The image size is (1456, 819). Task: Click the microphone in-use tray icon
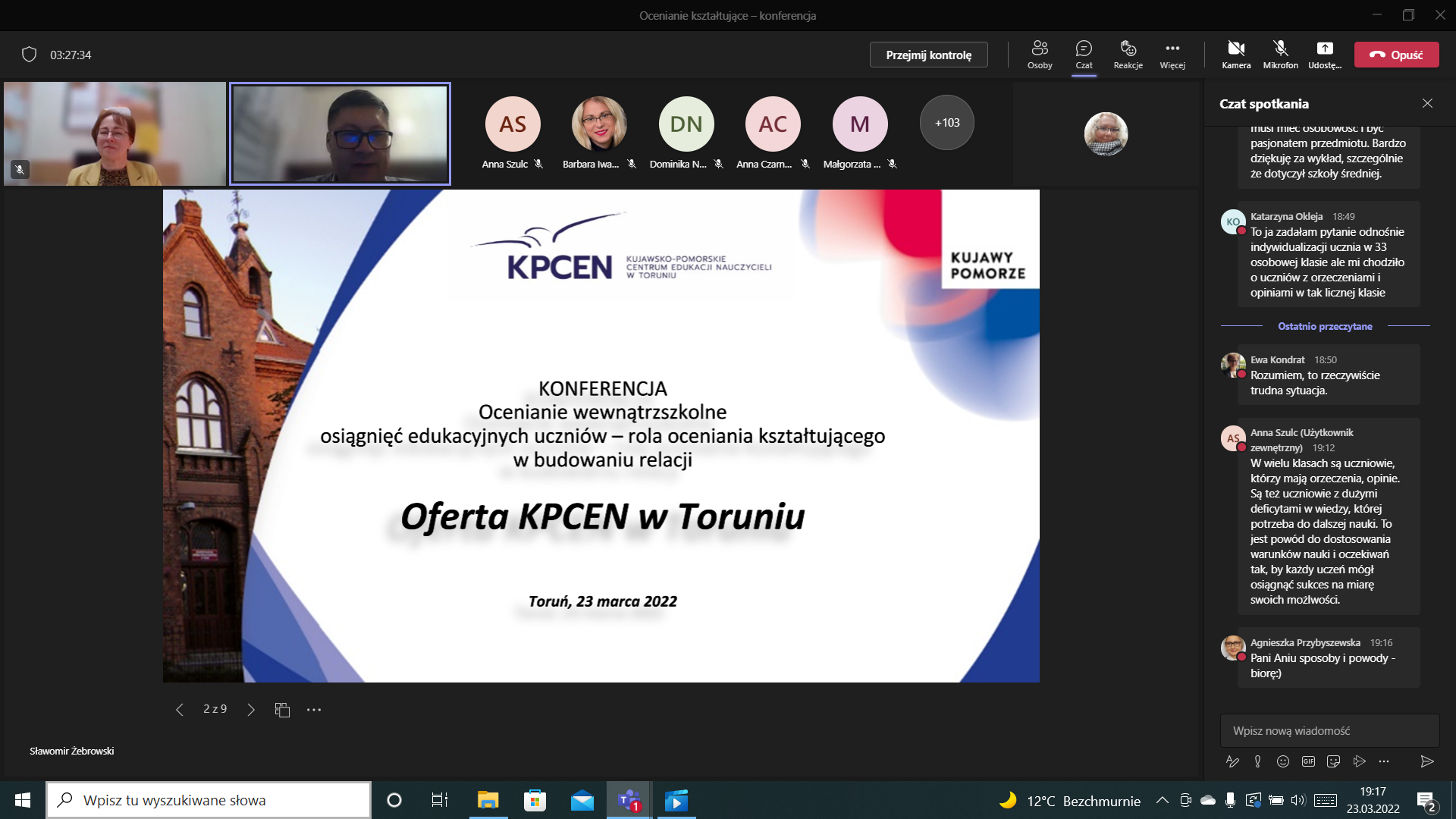(1230, 800)
